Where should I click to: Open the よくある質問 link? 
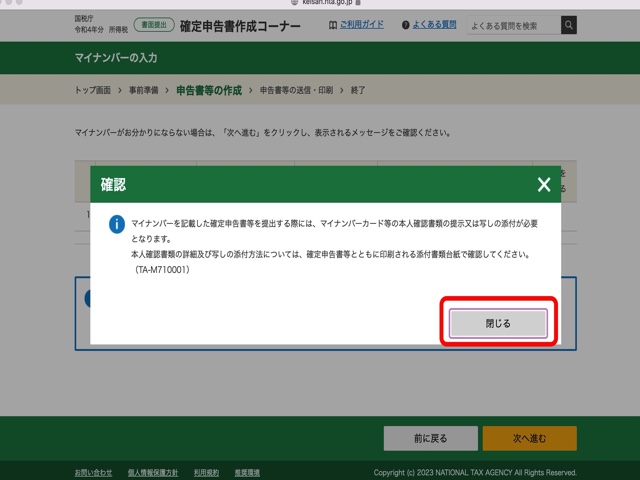[435, 25]
